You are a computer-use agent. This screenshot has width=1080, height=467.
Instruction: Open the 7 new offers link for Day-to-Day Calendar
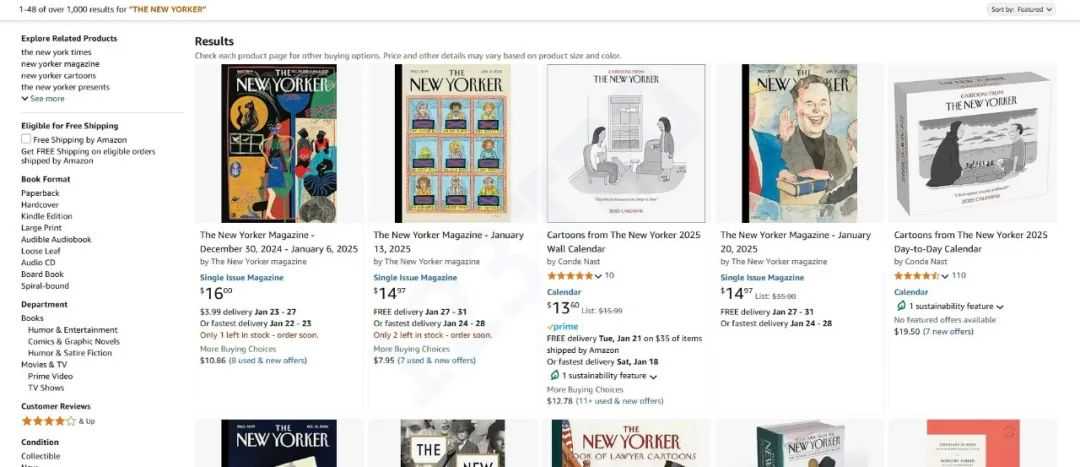(x=948, y=331)
